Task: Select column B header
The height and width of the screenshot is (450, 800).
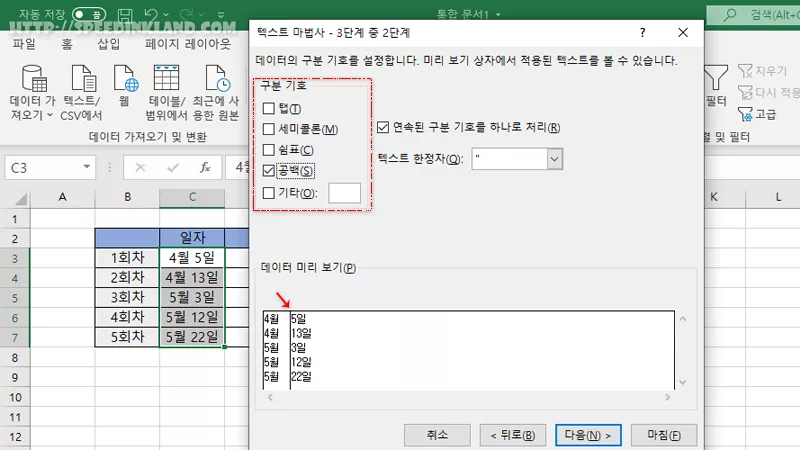Action: [127, 197]
